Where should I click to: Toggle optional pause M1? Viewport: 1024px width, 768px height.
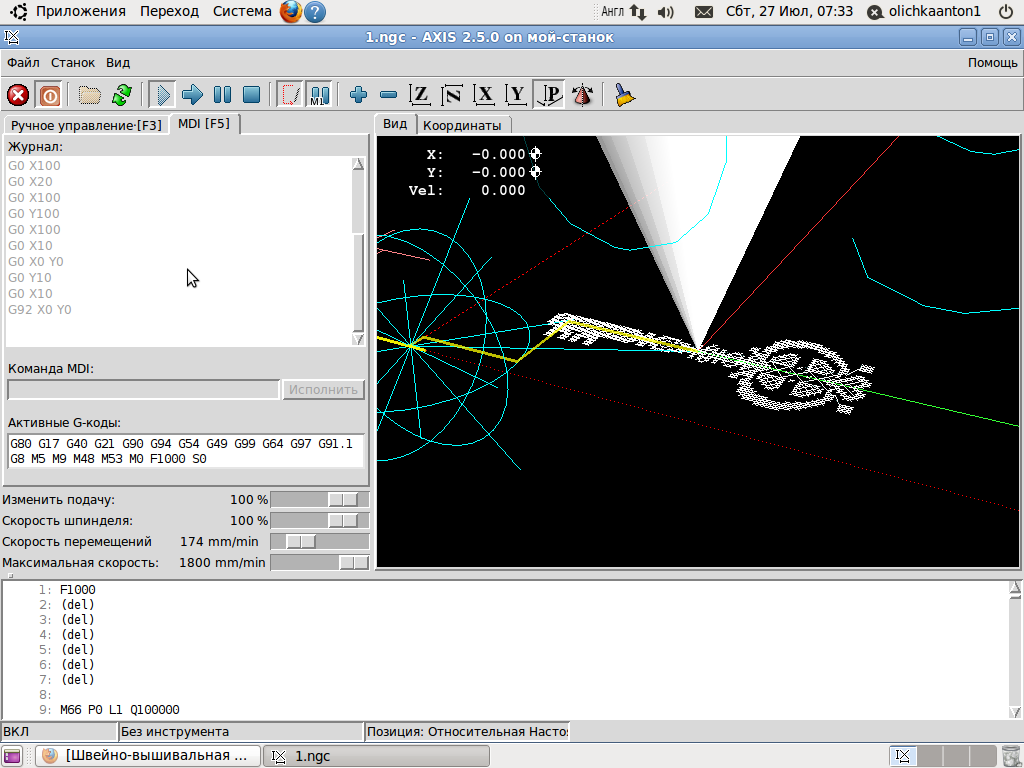(x=319, y=95)
